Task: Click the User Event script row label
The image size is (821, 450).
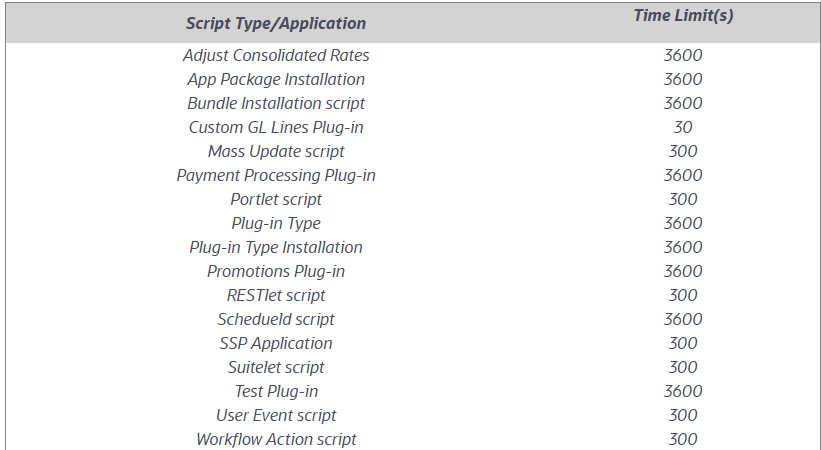Action: (x=276, y=416)
